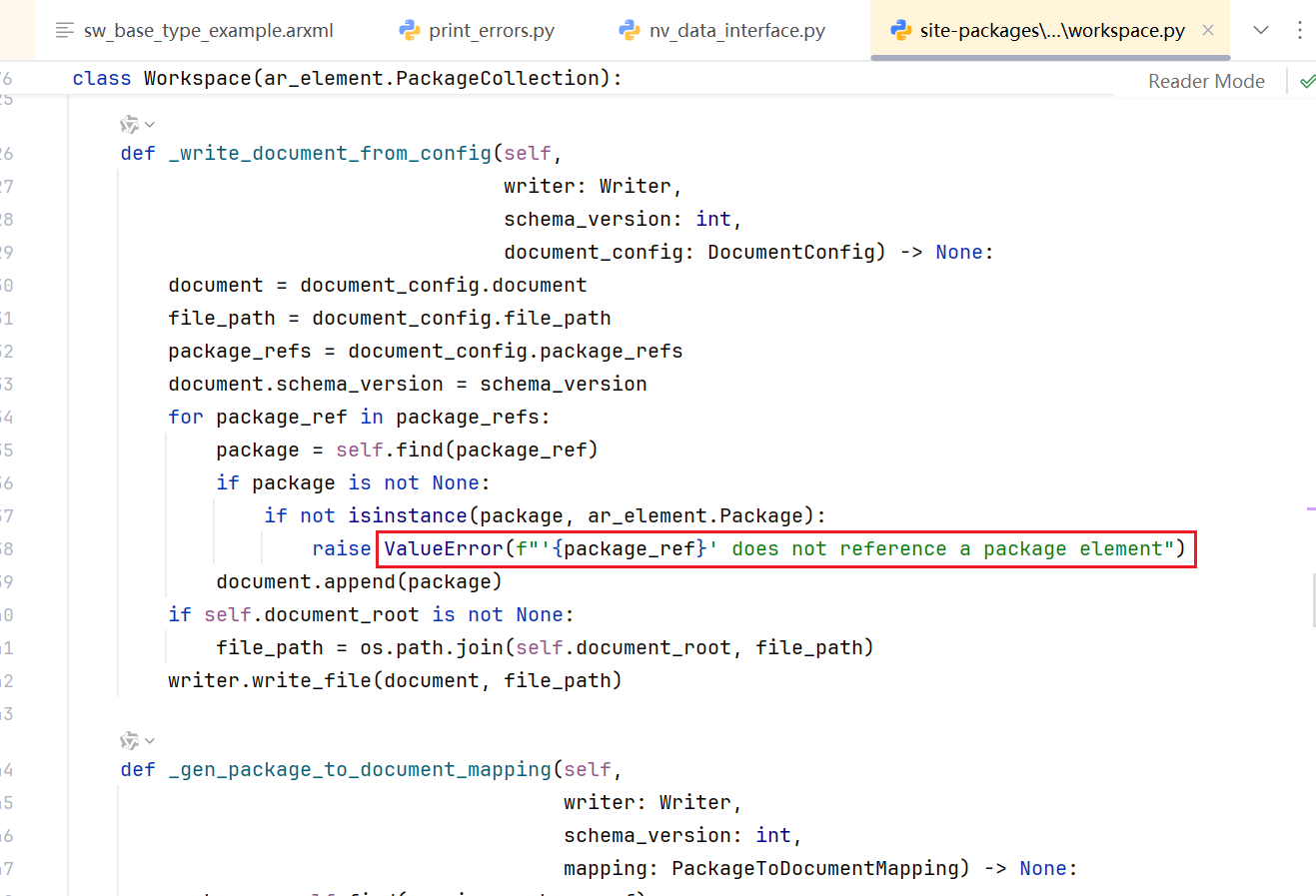Click the green inspection checkmark icon
The image size is (1316, 896).
coord(1307,81)
